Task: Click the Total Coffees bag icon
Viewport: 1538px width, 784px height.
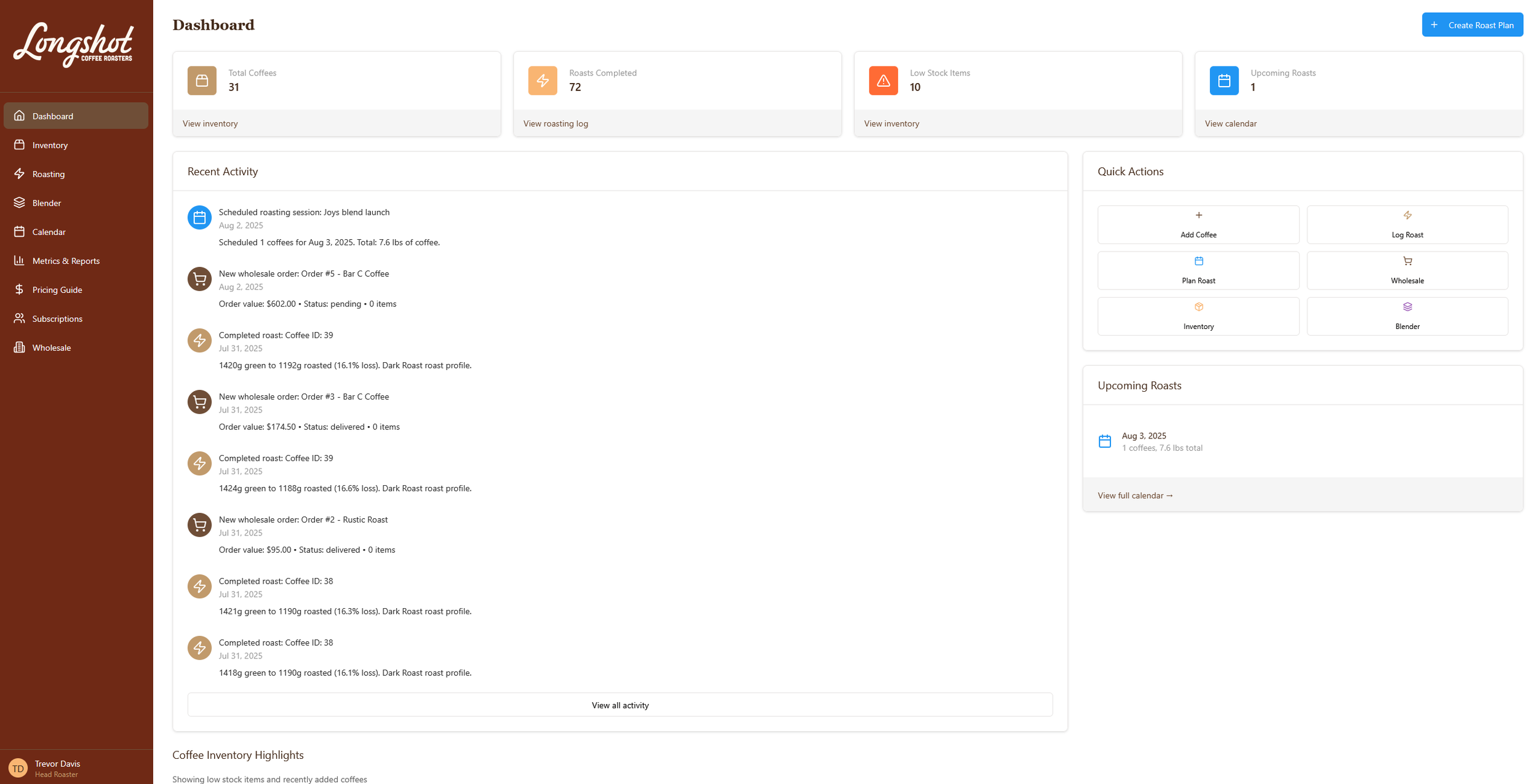Action: pyautogui.click(x=202, y=81)
